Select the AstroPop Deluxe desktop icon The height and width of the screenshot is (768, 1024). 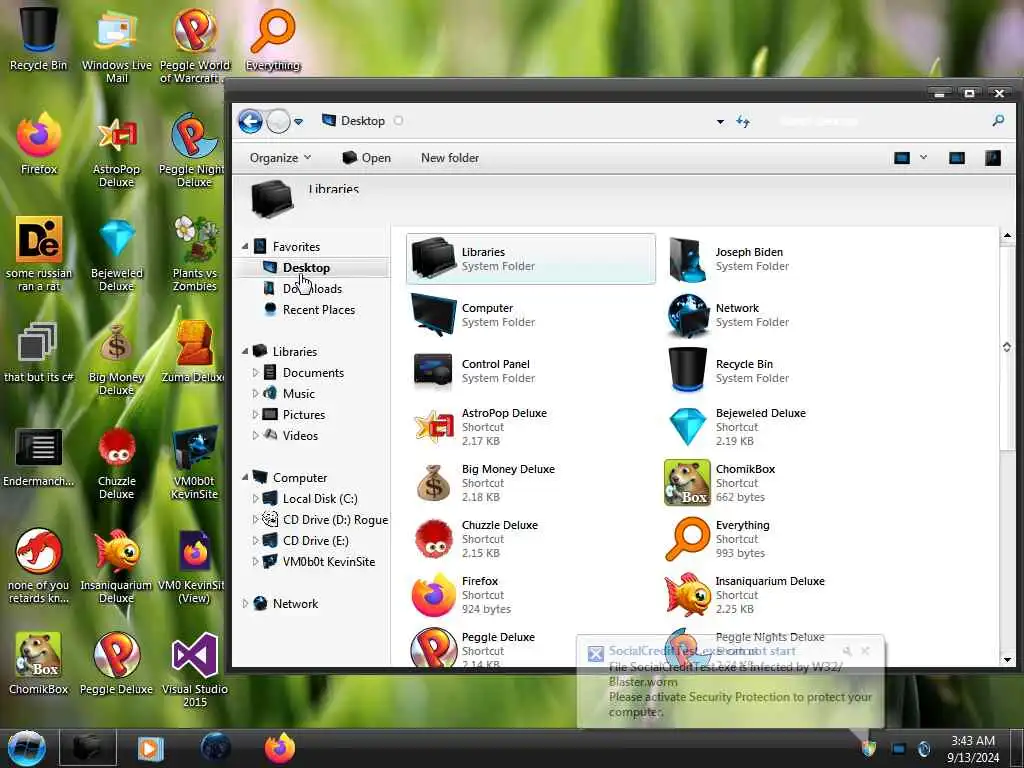point(116,150)
